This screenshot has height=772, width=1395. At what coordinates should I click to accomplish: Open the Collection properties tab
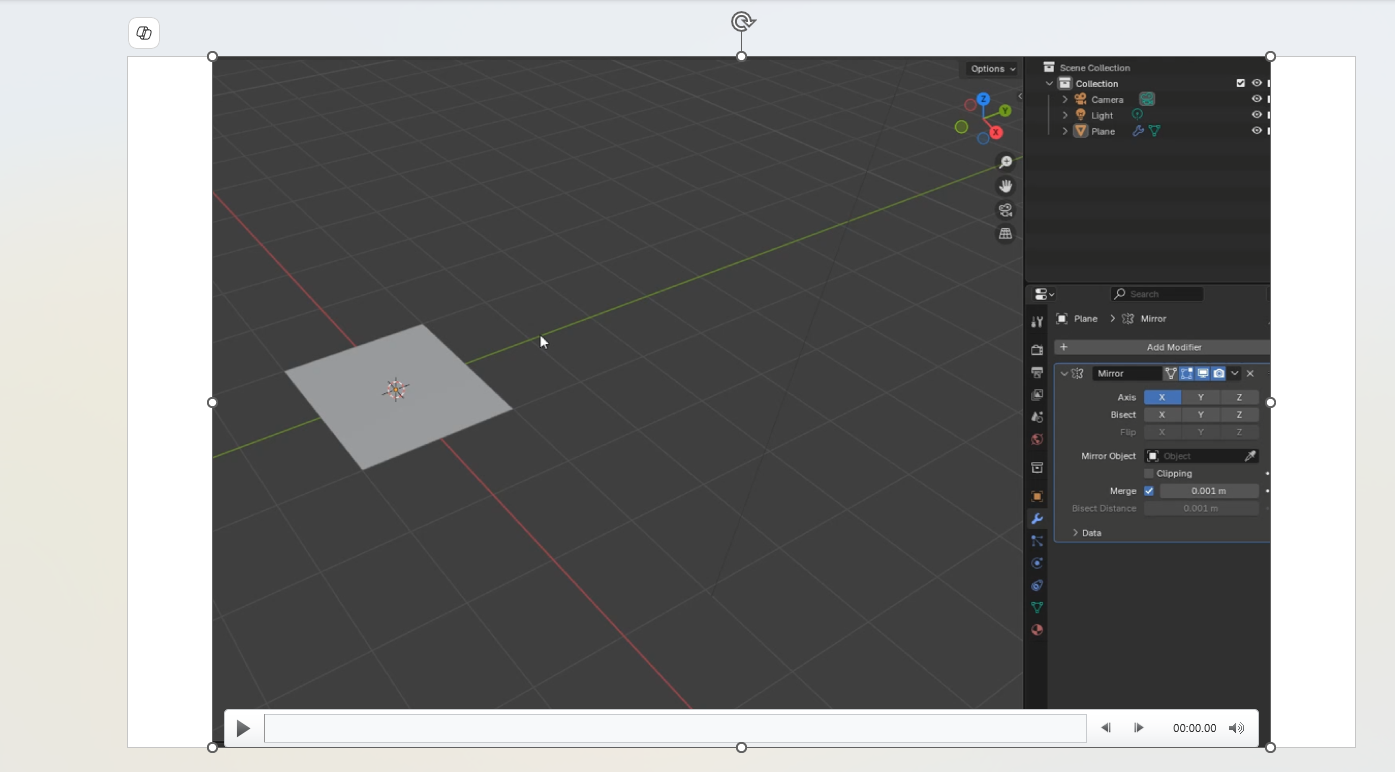click(1037, 468)
